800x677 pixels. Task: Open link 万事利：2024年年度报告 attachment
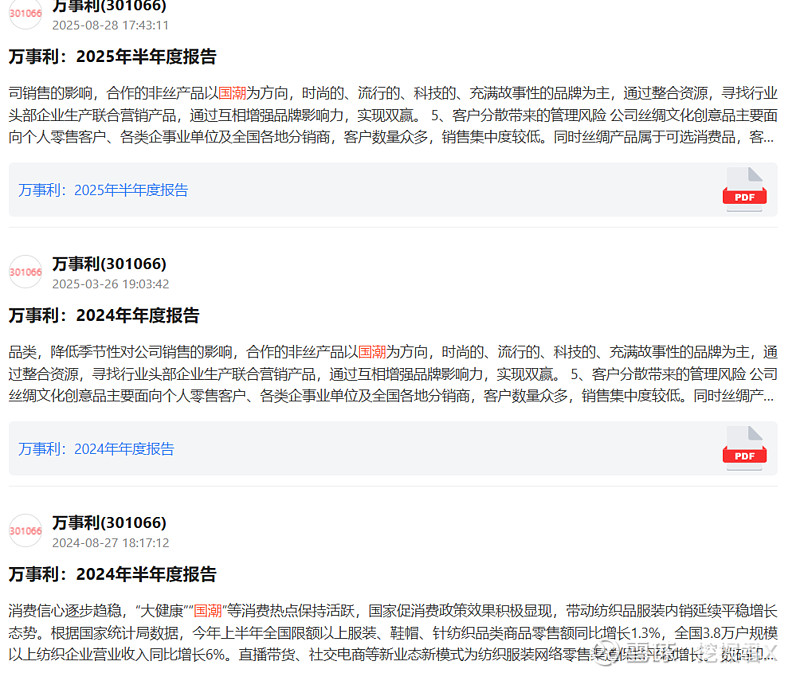[x=96, y=449]
